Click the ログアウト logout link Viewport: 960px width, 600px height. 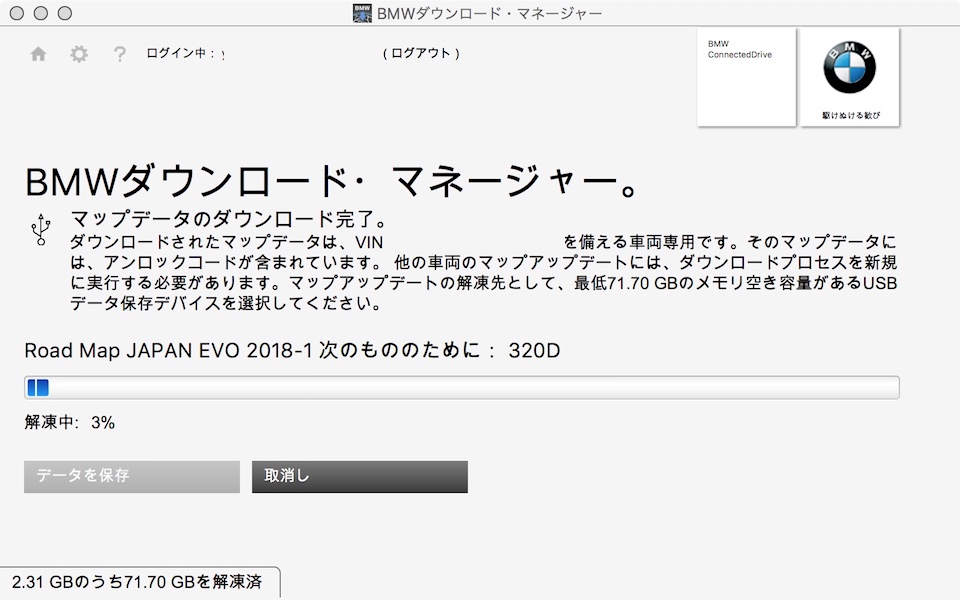pos(421,53)
